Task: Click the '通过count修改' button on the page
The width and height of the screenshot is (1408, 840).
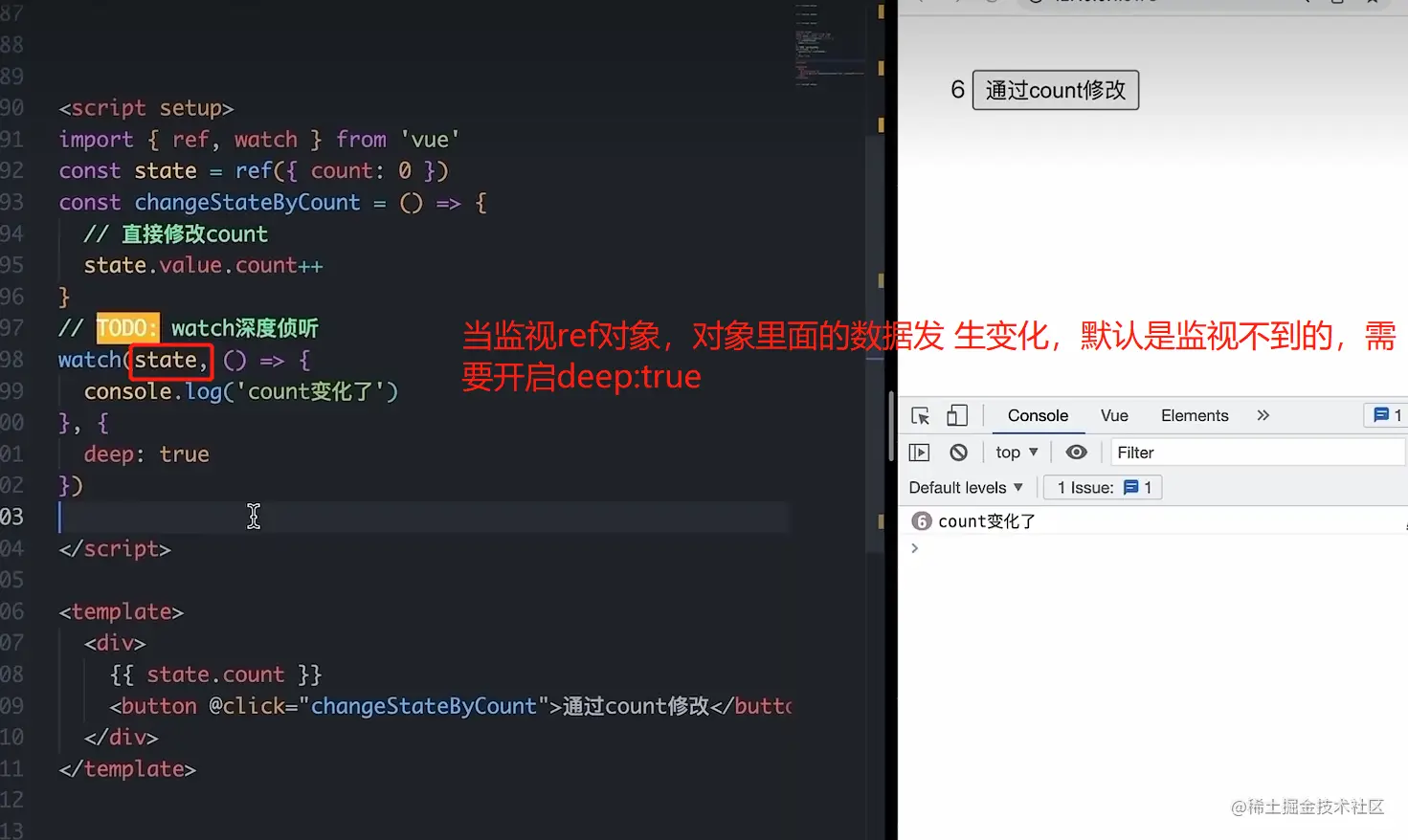Action: (1056, 90)
